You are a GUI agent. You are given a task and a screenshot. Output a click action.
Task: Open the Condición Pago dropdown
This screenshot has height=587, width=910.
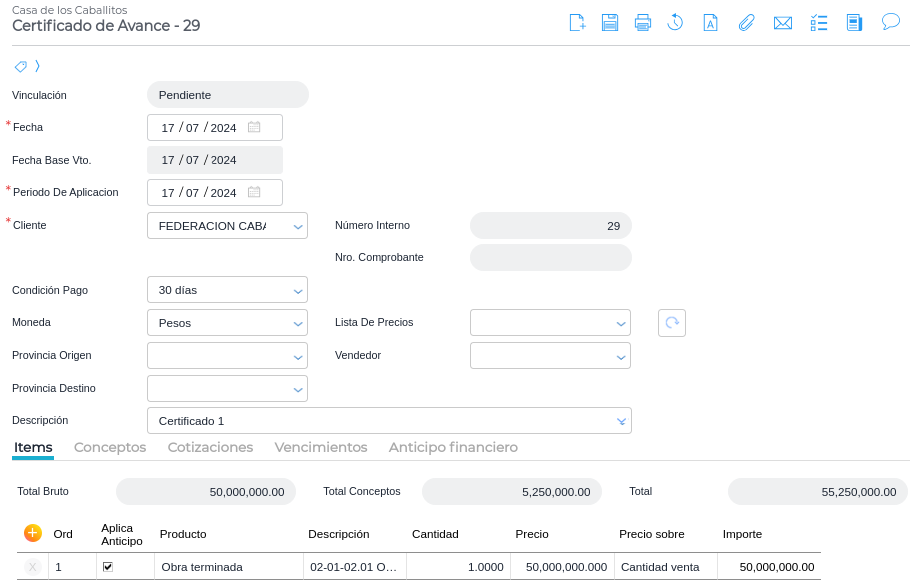[x=298, y=291]
